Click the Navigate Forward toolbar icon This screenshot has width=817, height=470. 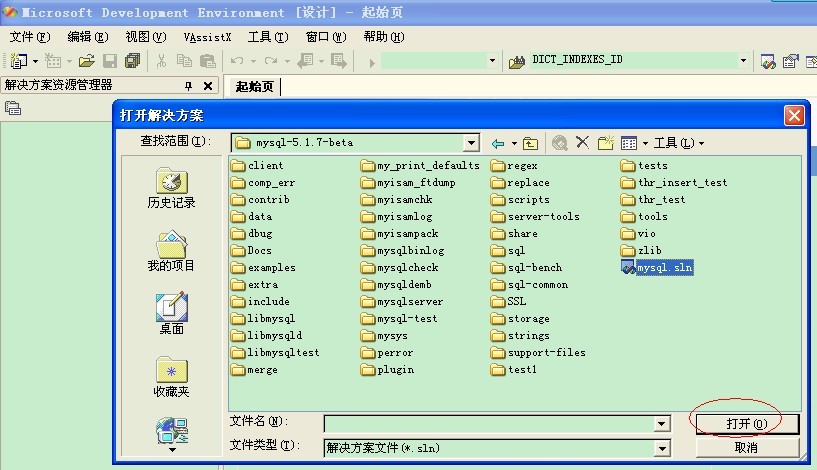pyautogui.click(x=339, y=61)
